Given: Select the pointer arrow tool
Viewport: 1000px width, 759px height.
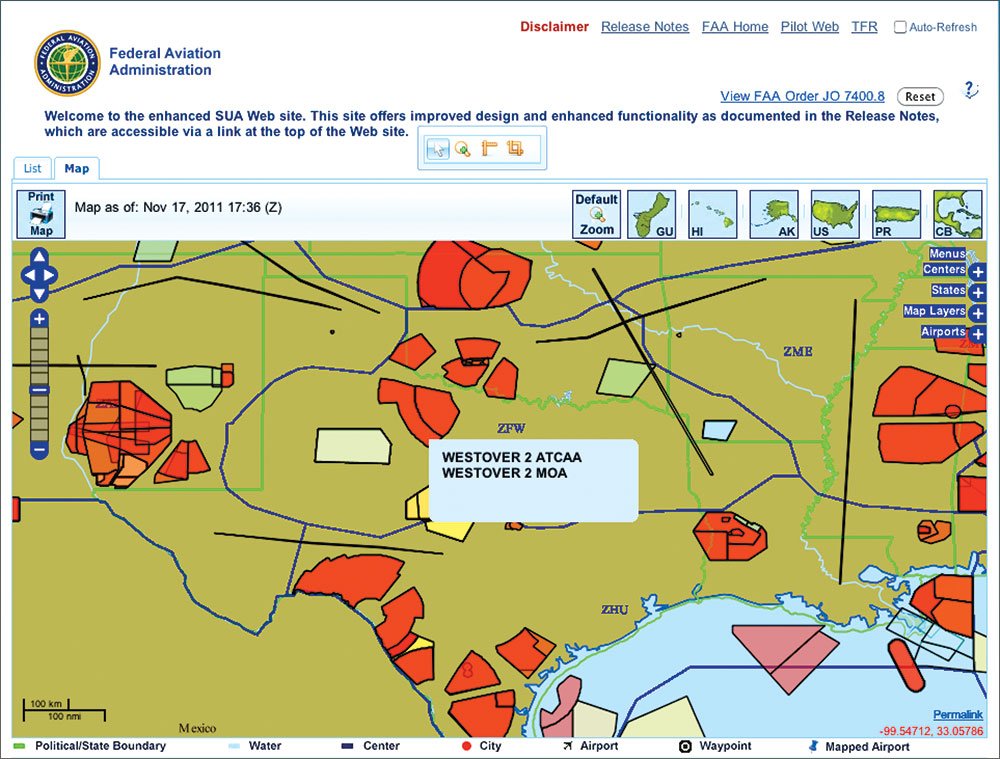Looking at the screenshot, I should tap(438, 149).
